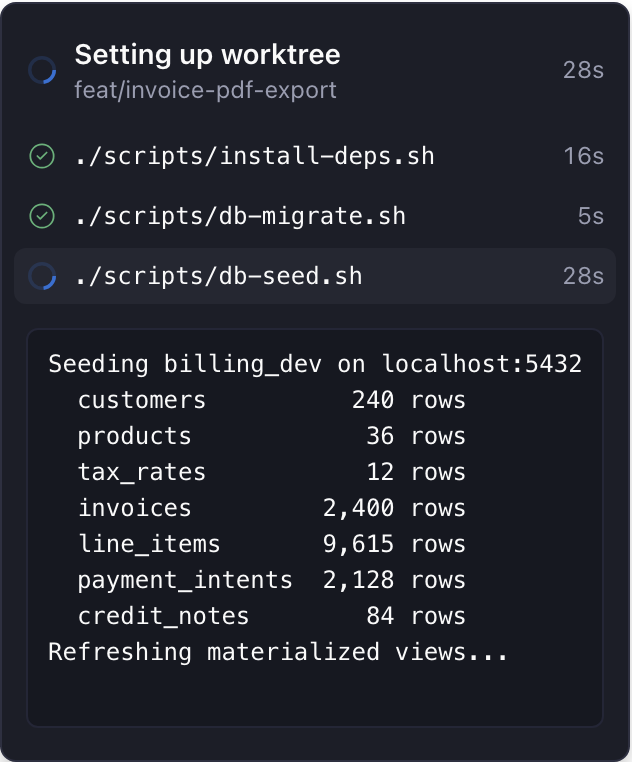Click the payment_intents 2,128 rows log line
The width and height of the screenshot is (632, 762).
point(271,580)
